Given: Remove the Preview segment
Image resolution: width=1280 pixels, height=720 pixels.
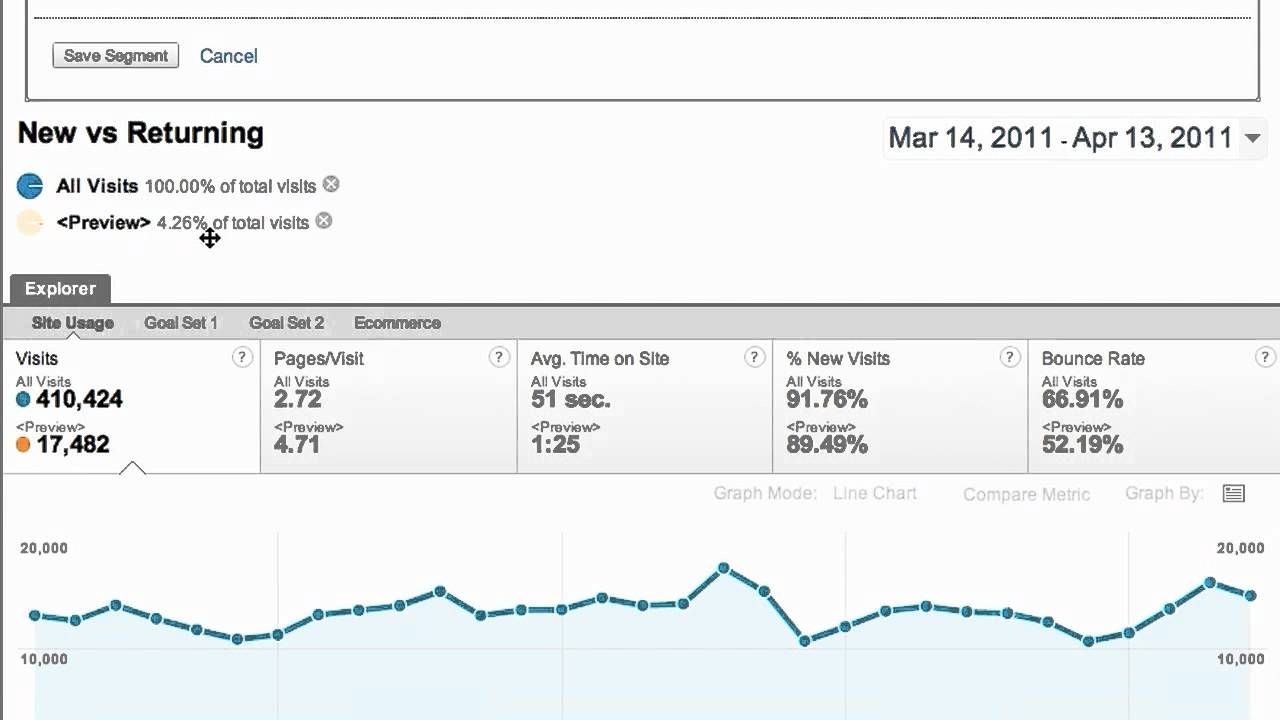Looking at the screenshot, I should tap(324, 221).
